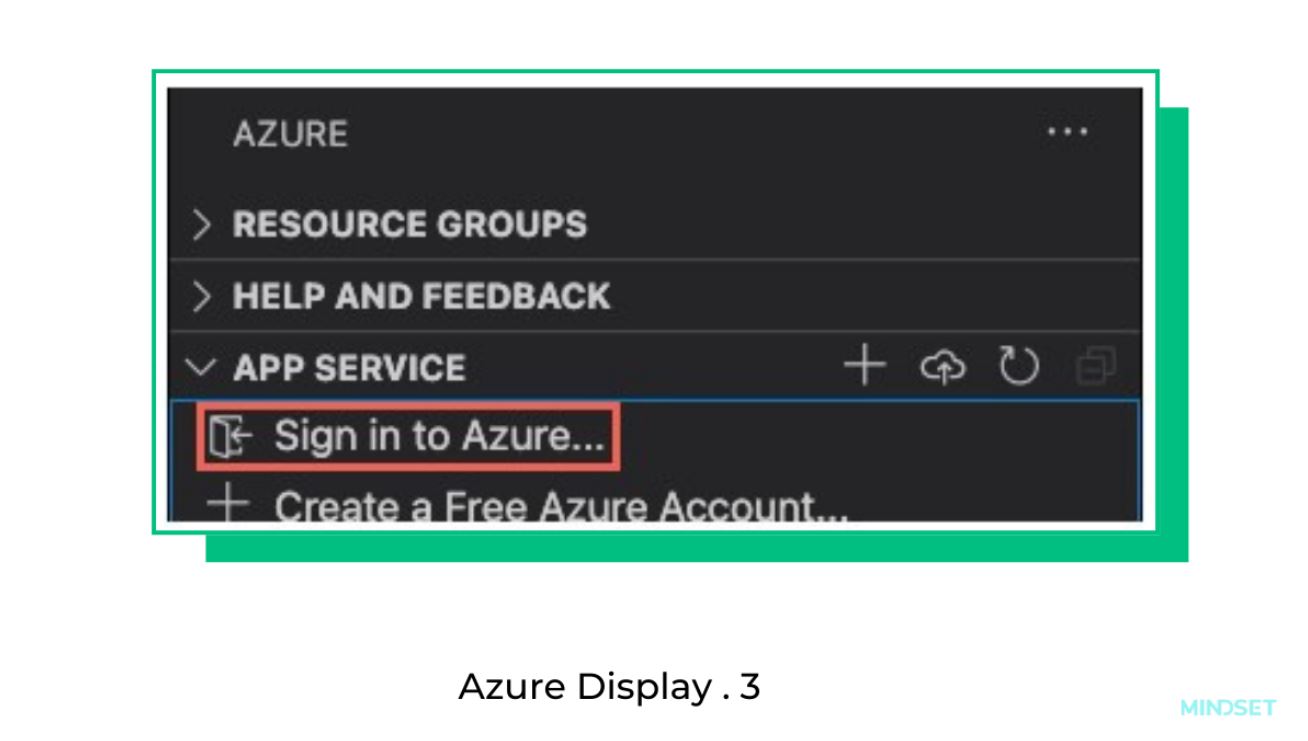Click the collapse all icon in App Service
This screenshot has width=1308, height=741.
tap(1095, 368)
